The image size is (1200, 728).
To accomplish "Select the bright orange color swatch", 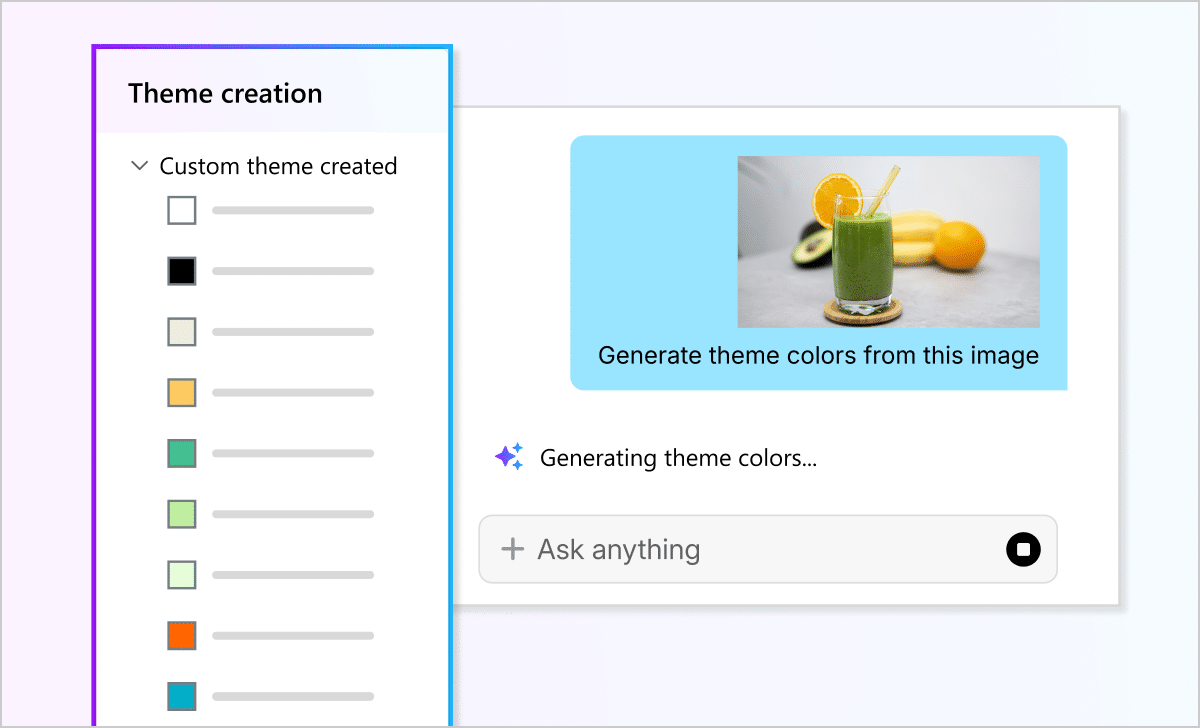I will [182, 635].
